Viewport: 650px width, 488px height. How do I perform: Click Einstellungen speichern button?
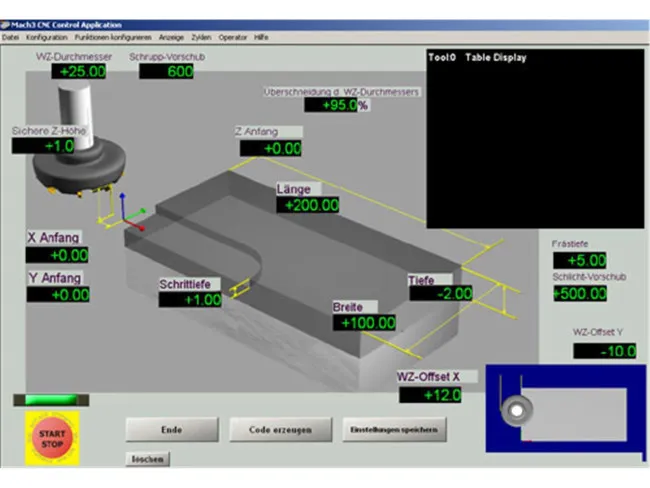[394, 429]
